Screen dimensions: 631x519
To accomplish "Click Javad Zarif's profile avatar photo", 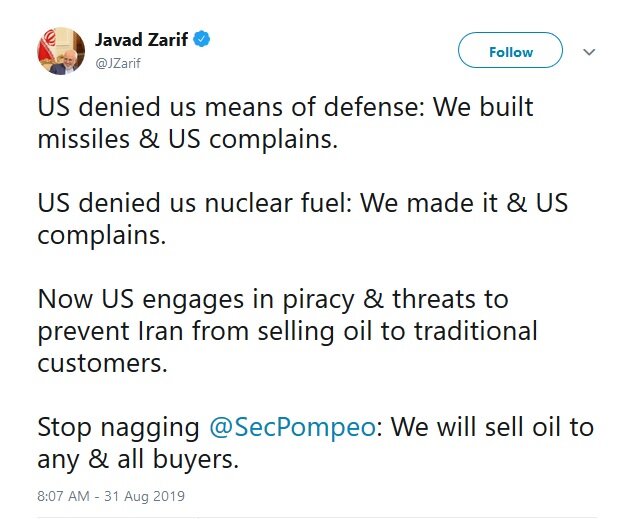I will coord(60,49).
